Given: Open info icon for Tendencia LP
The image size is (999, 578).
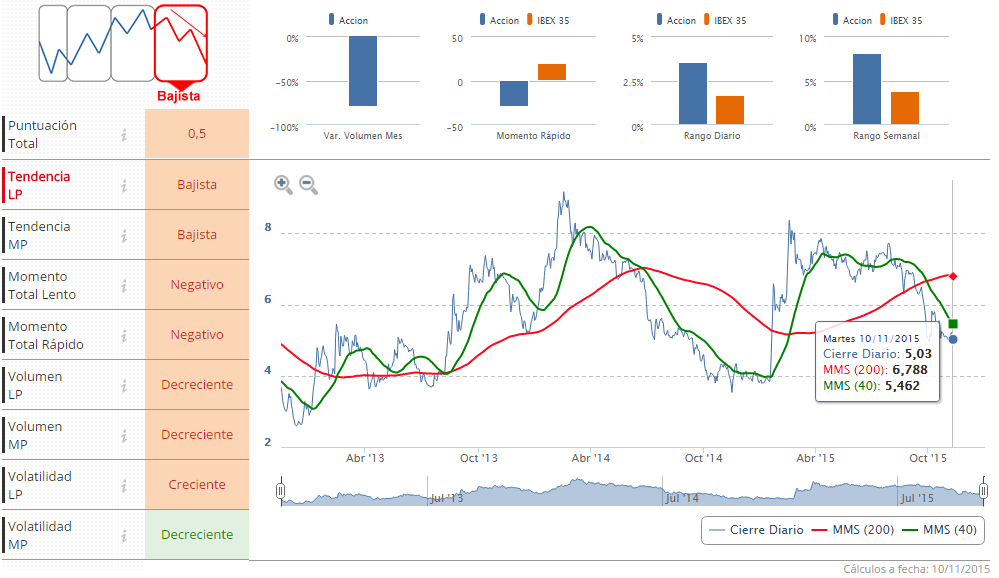Looking at the screenshot, I should click(124, 185).
